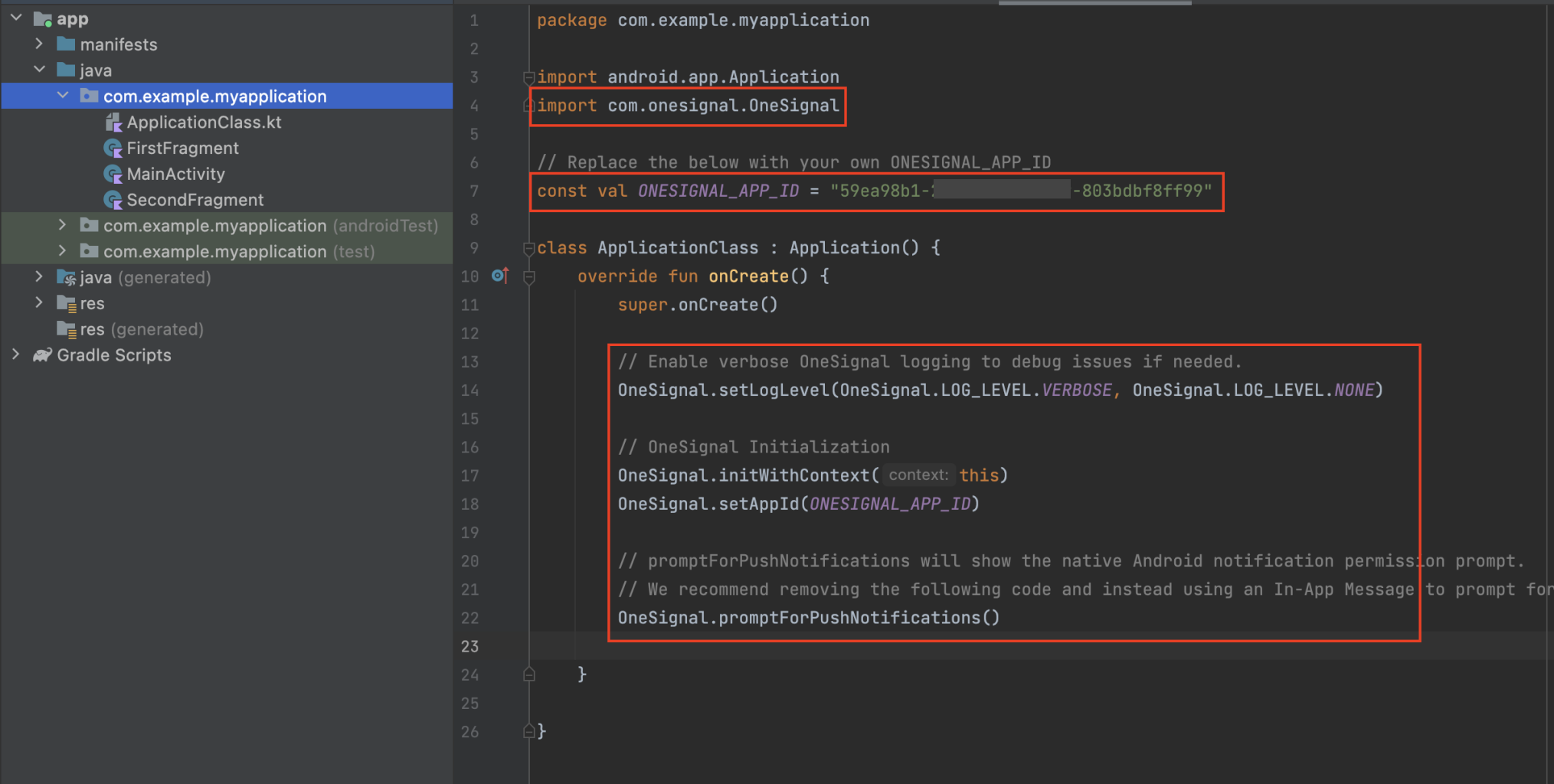1554x784 pixels.
Task: Click line number 23 in gutter
Action: 469,646
